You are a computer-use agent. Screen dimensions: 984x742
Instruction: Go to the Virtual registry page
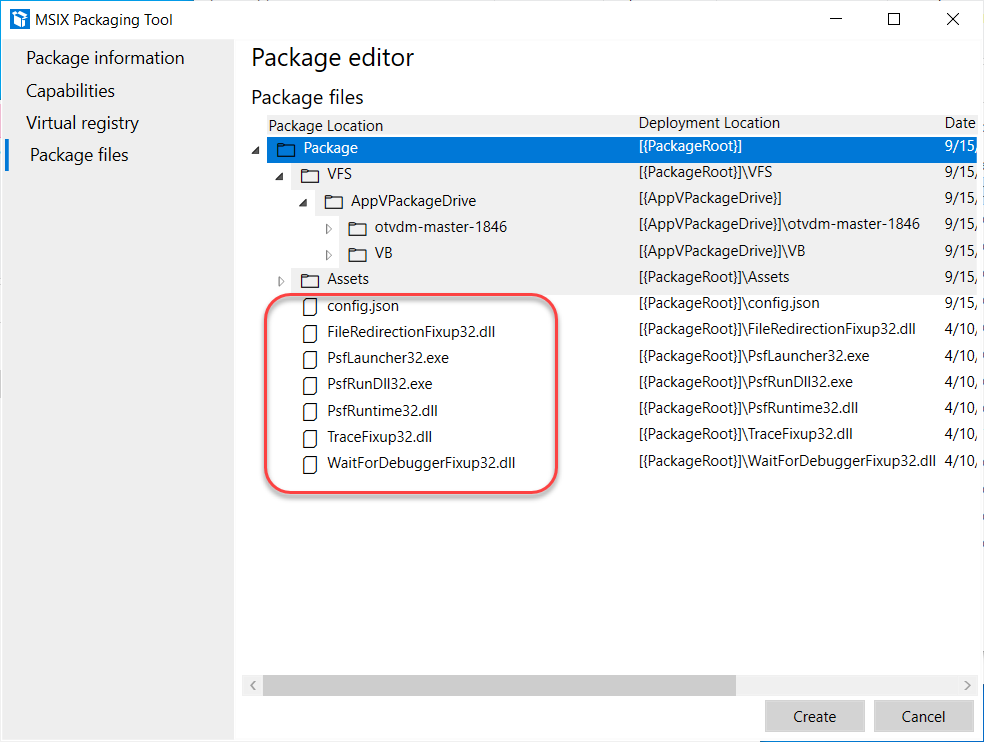point(82,123)
